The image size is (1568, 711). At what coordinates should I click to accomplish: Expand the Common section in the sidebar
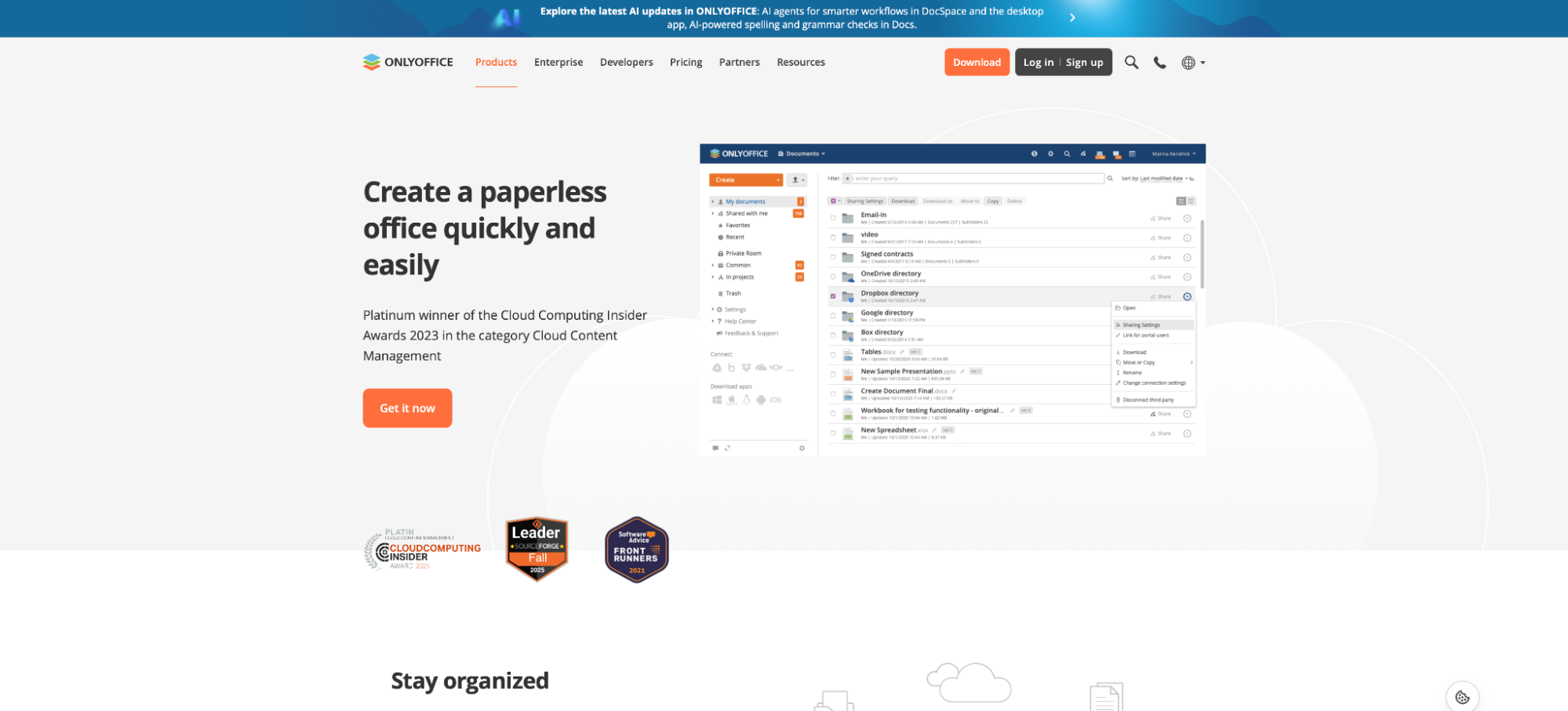tap(711, 264)
